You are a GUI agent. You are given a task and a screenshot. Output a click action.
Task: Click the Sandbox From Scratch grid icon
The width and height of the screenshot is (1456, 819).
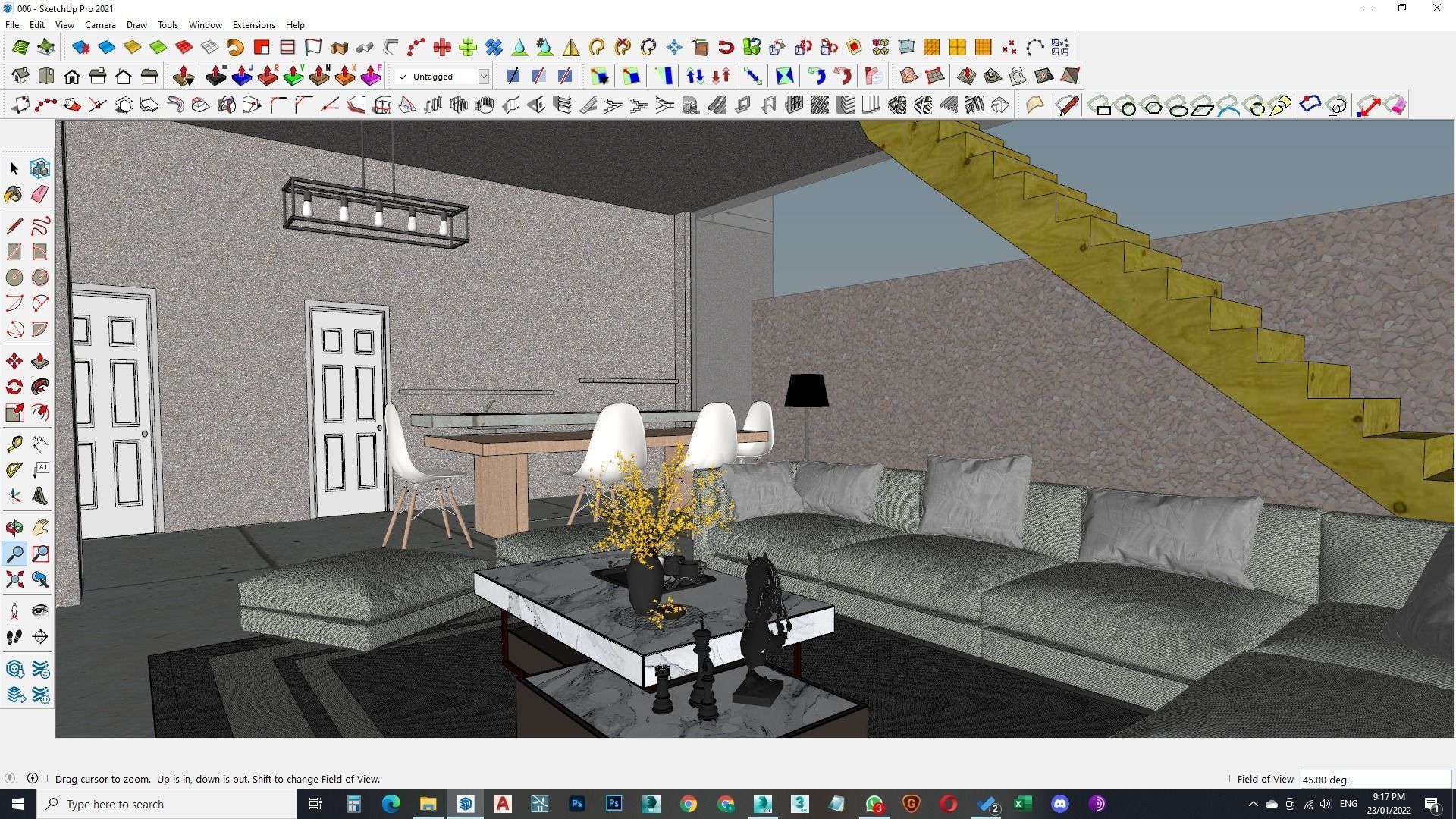[x=935, y=76]
